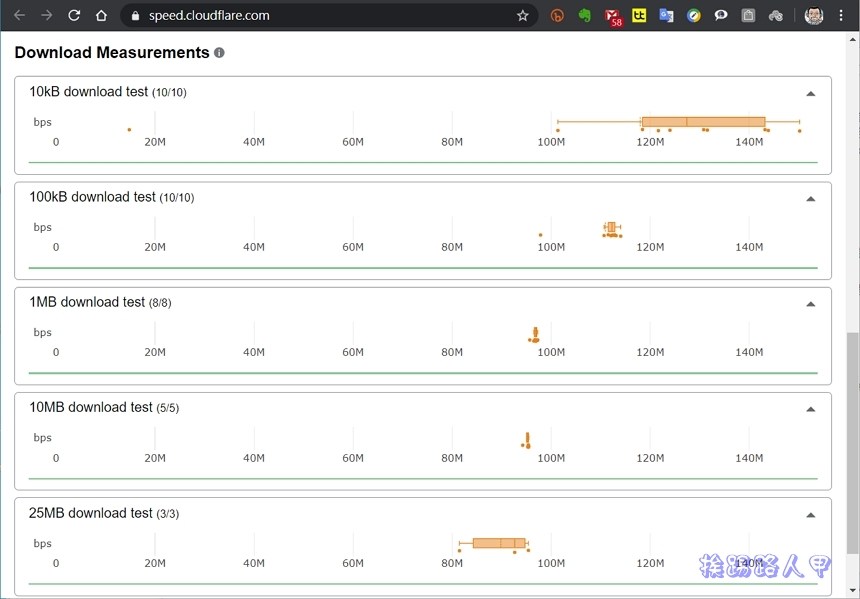860x599 pixels.
Task: Collapse the 25MB download test panel
Action: pos(810,514)
